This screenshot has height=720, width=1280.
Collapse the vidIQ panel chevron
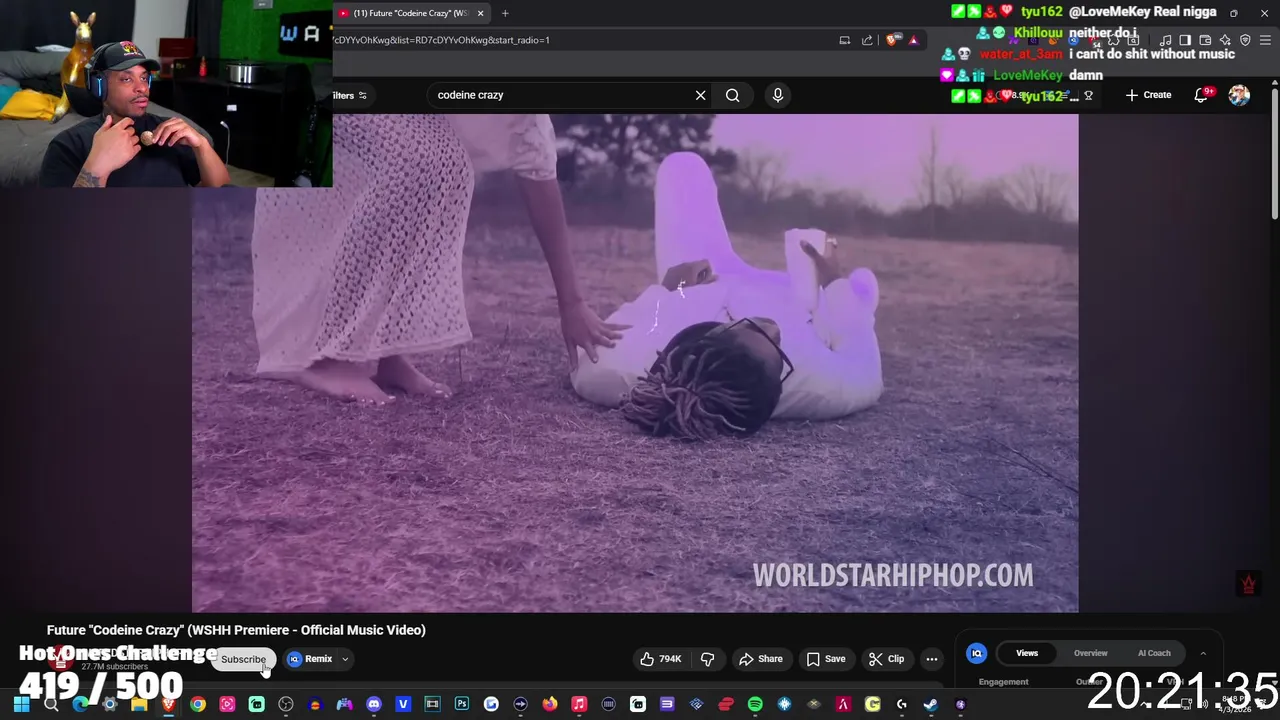point(1203,653)
